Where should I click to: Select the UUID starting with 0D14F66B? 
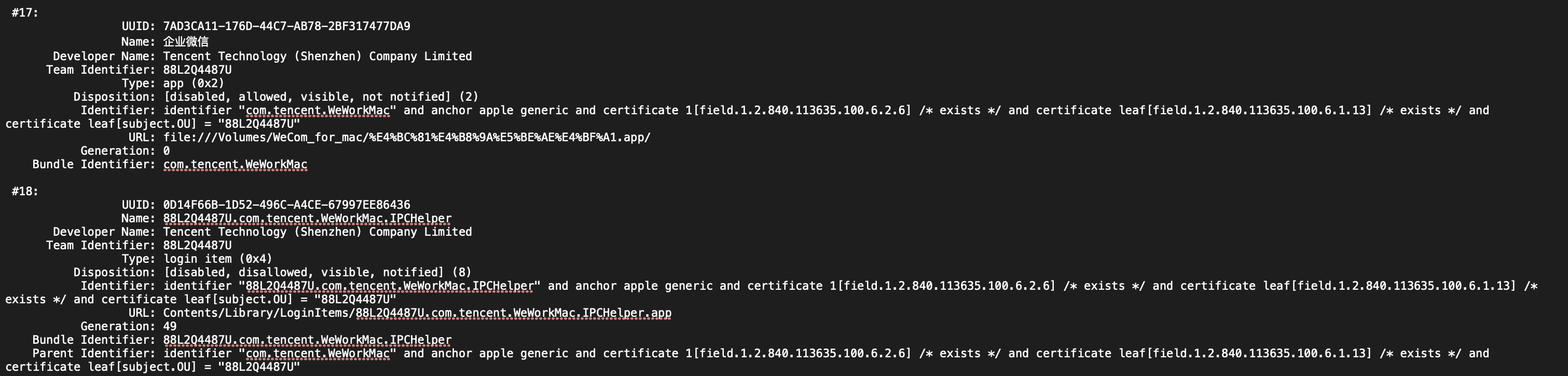tap(286, 205)
